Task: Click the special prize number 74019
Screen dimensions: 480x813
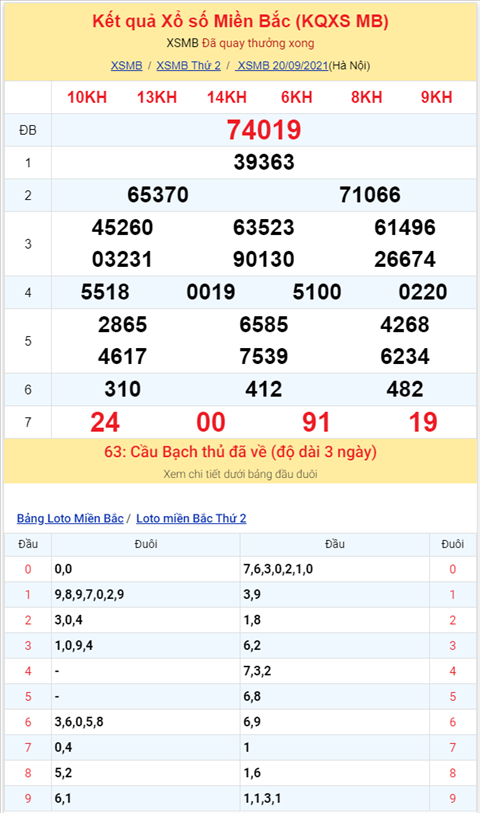Action: tap(264, 130)
